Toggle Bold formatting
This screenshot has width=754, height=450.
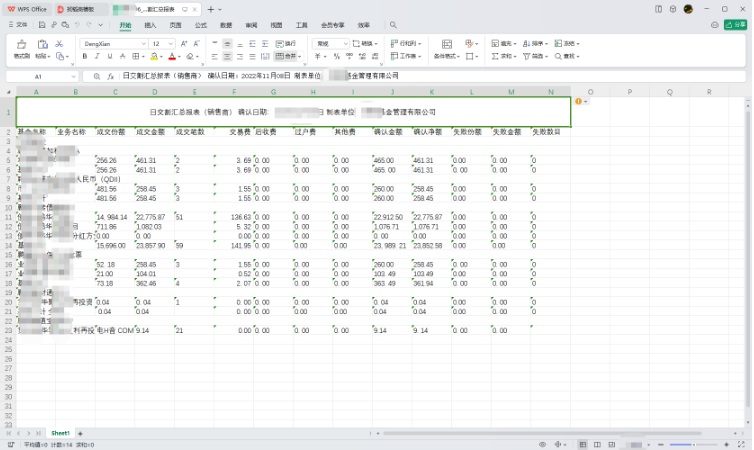click(85, 56)
